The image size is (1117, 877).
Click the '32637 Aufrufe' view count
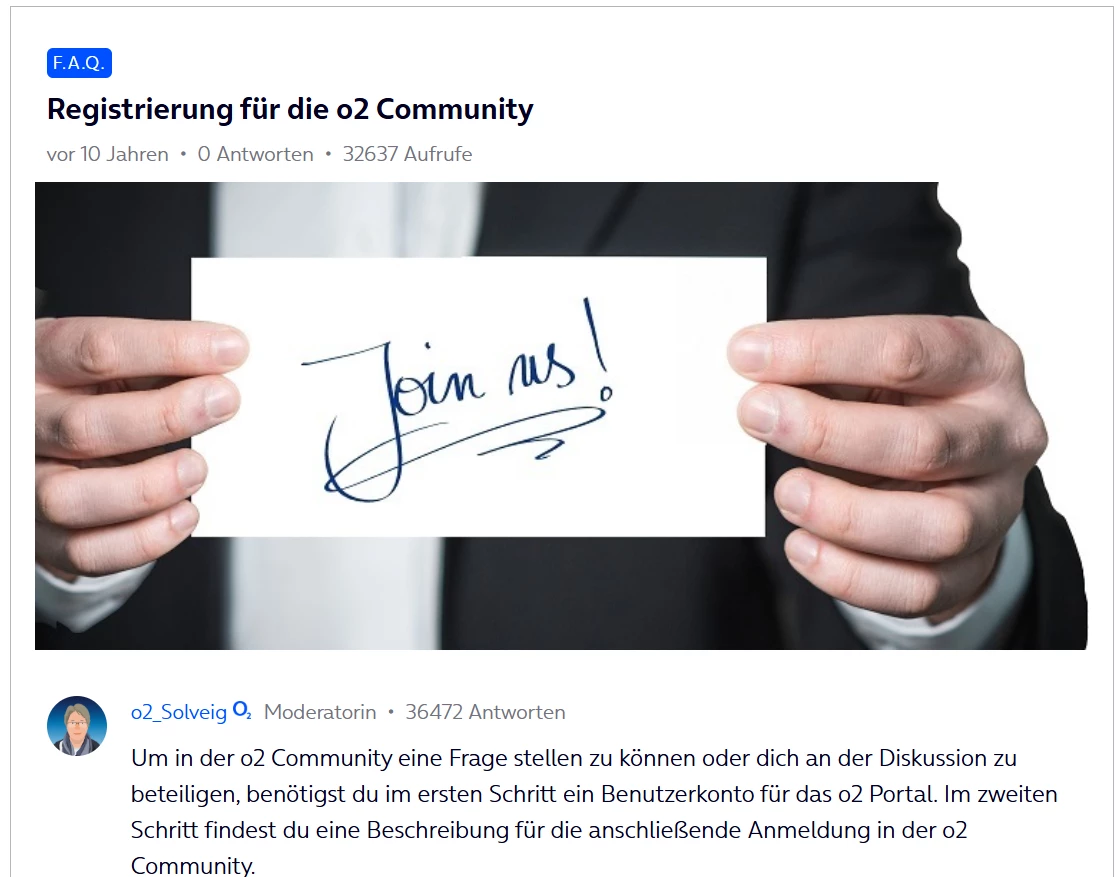(x=407, y=154)
